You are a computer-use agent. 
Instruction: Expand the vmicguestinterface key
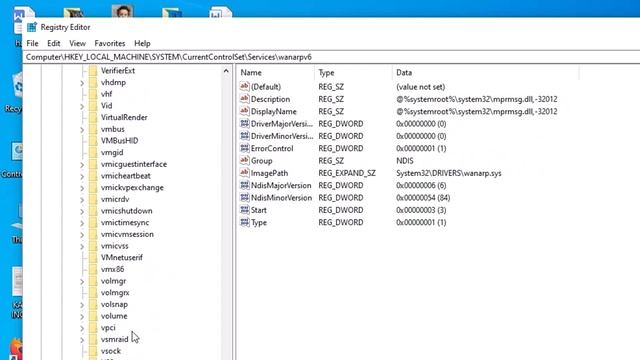82,164
